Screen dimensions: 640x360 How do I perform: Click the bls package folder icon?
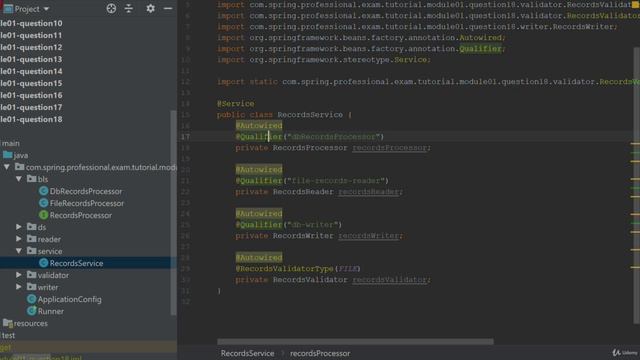pyautogui.click(x=31, y=178)
